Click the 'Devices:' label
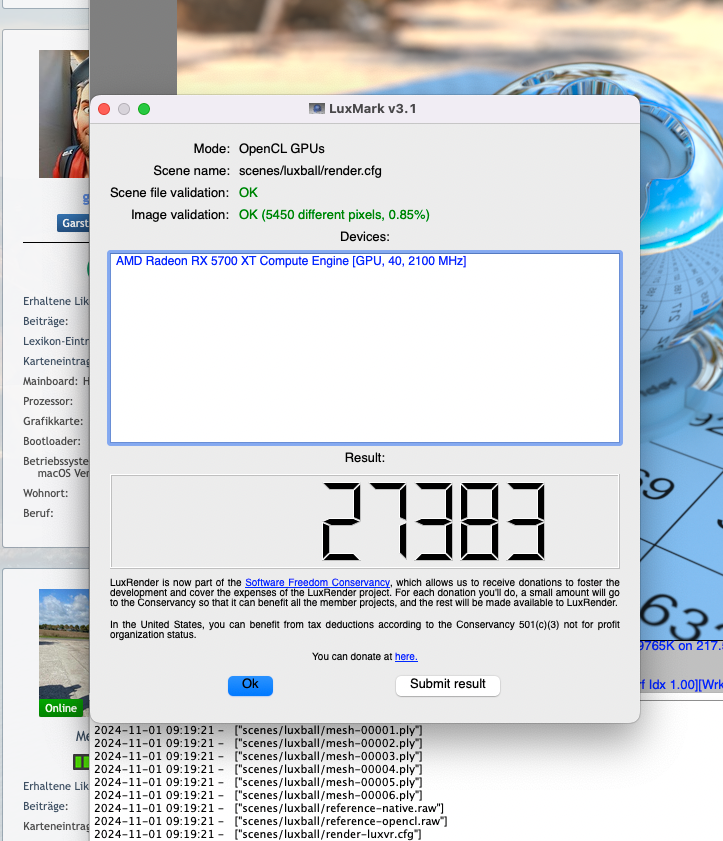 [x=365, y=237]
